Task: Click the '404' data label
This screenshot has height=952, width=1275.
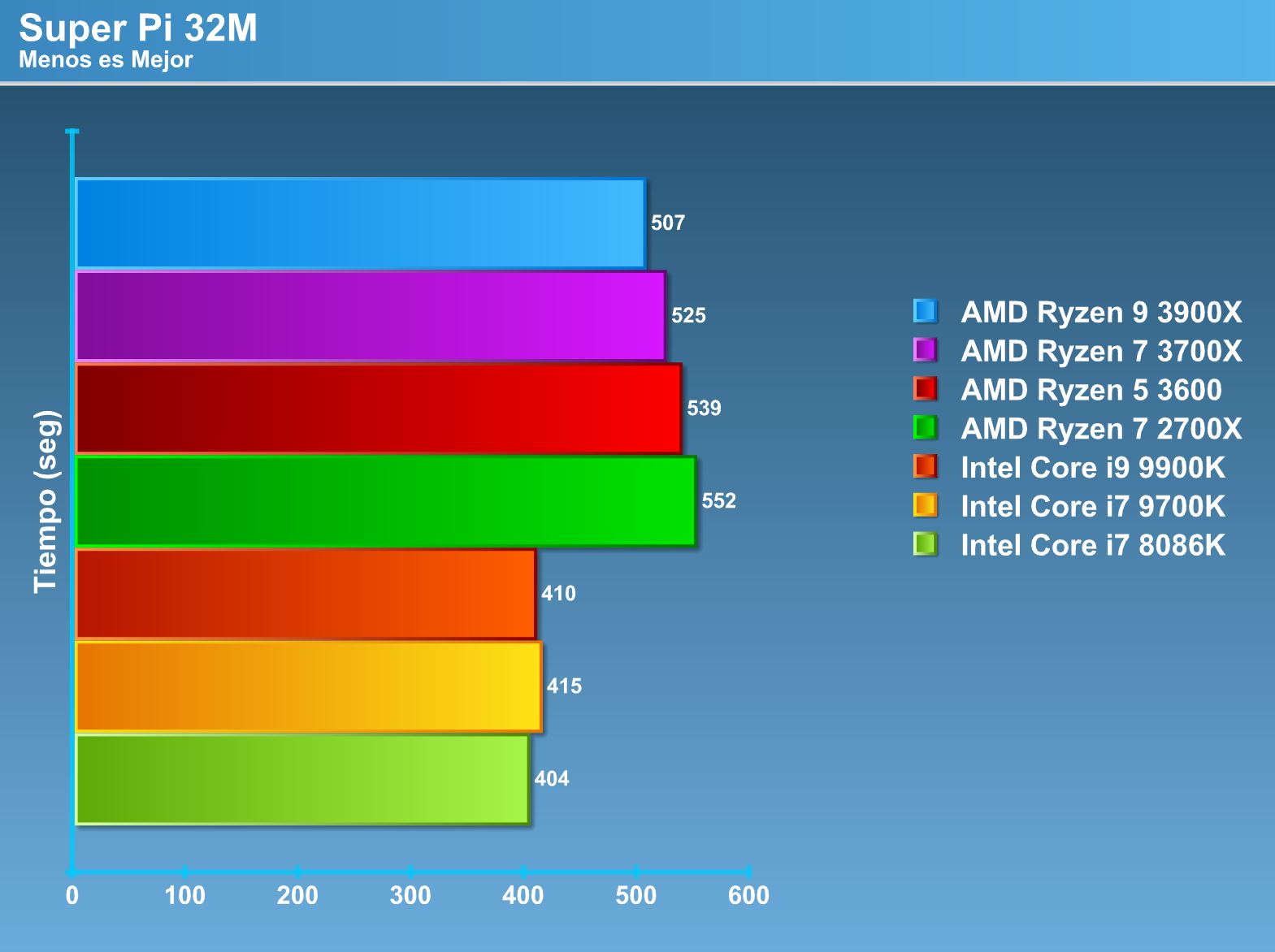Action: 552,778
